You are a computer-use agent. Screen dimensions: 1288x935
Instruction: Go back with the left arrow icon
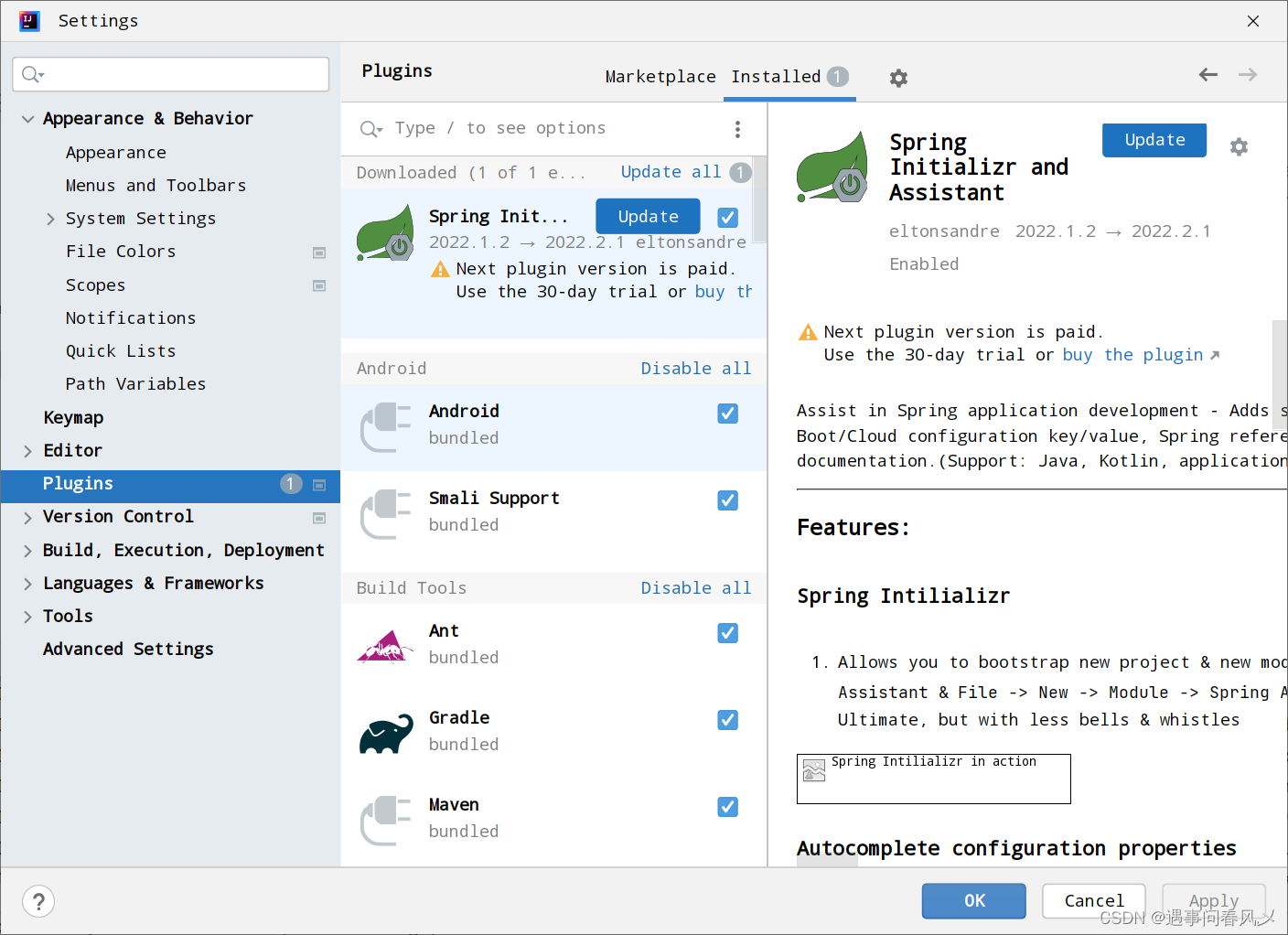click(1208, 75)
